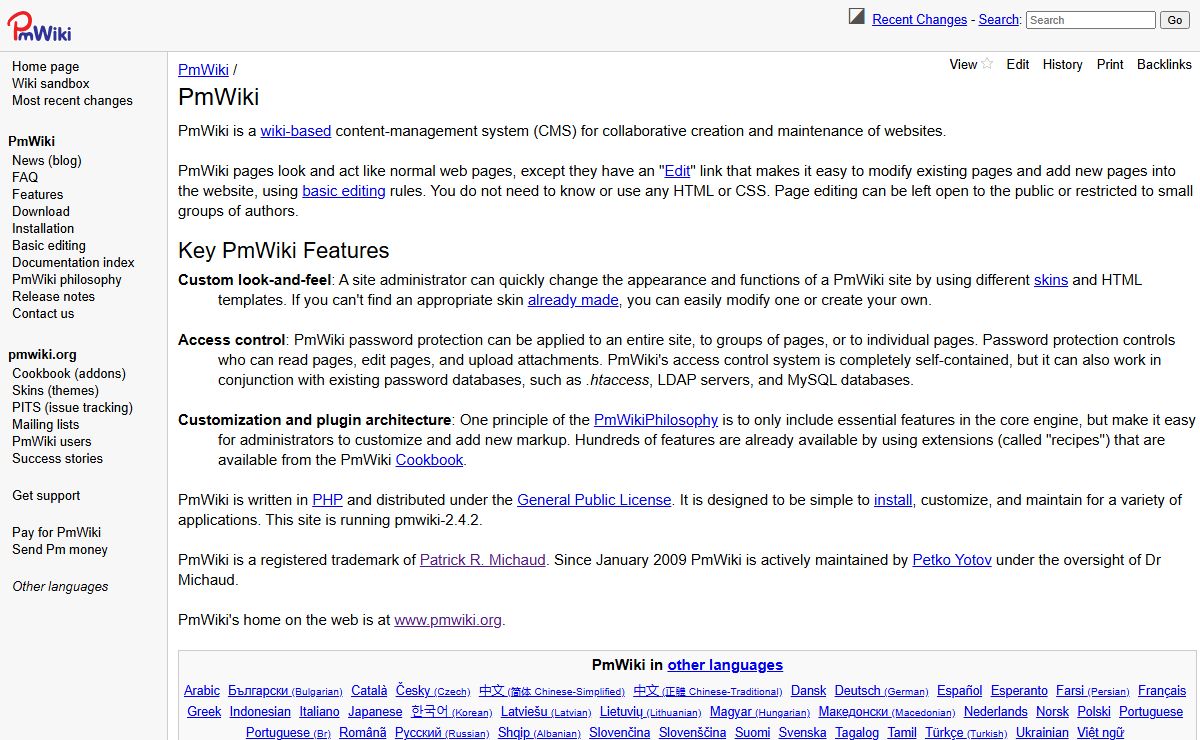Open FAQ sidebar link
Viewport: 1200px width, 740px height.
click(x=25, y=178)
